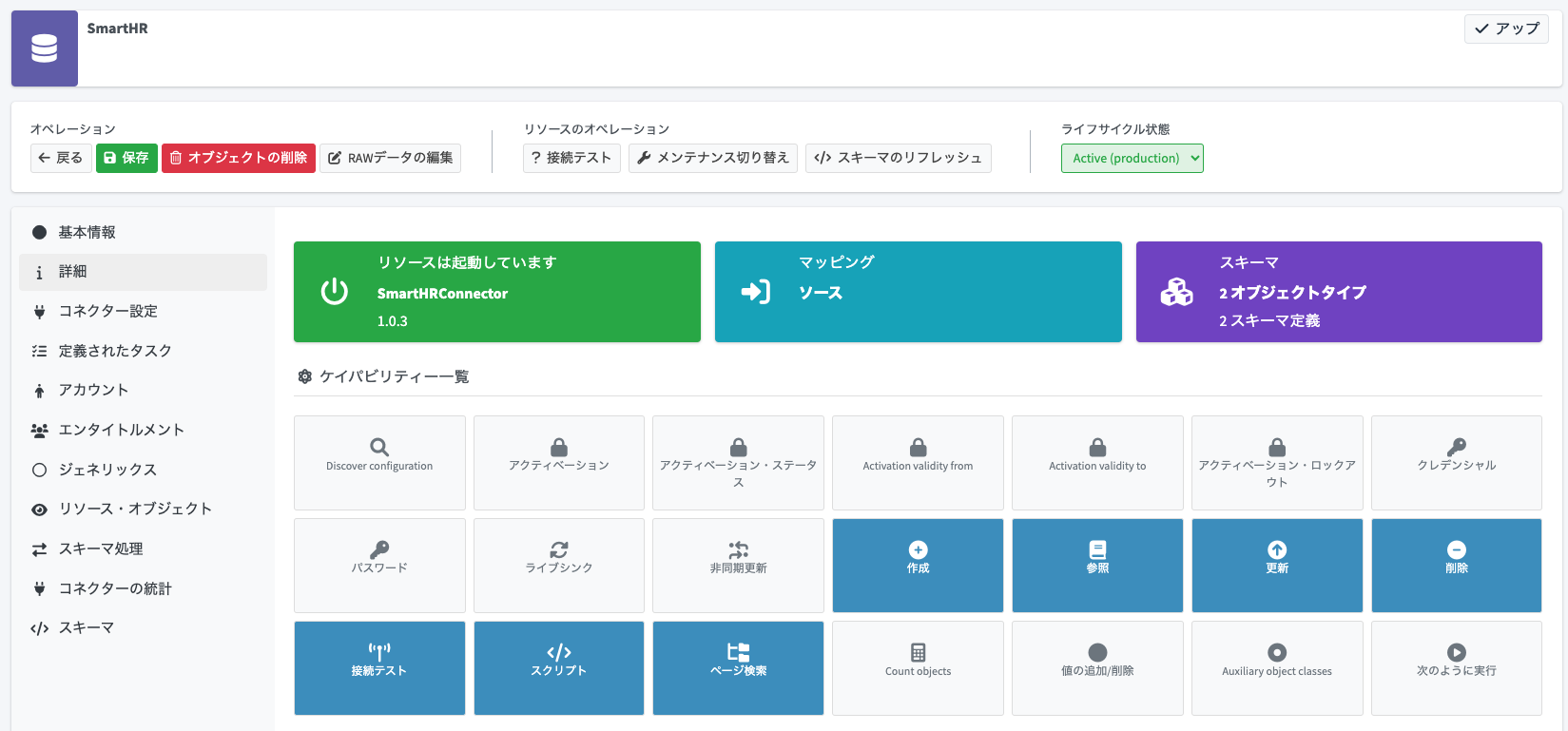Toggle the 更新 capability tile

[1277, 566]
